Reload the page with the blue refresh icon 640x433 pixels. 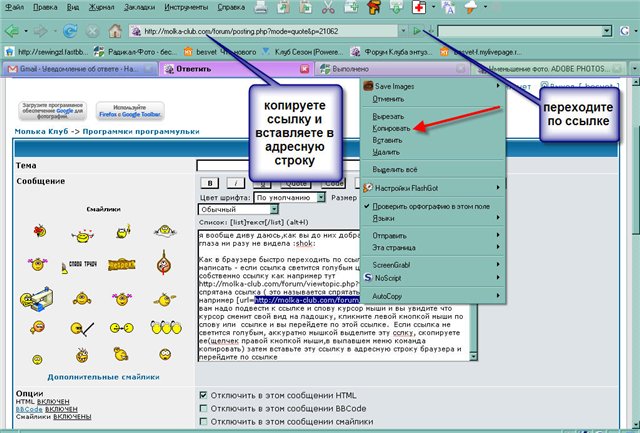tap(70, 31)
